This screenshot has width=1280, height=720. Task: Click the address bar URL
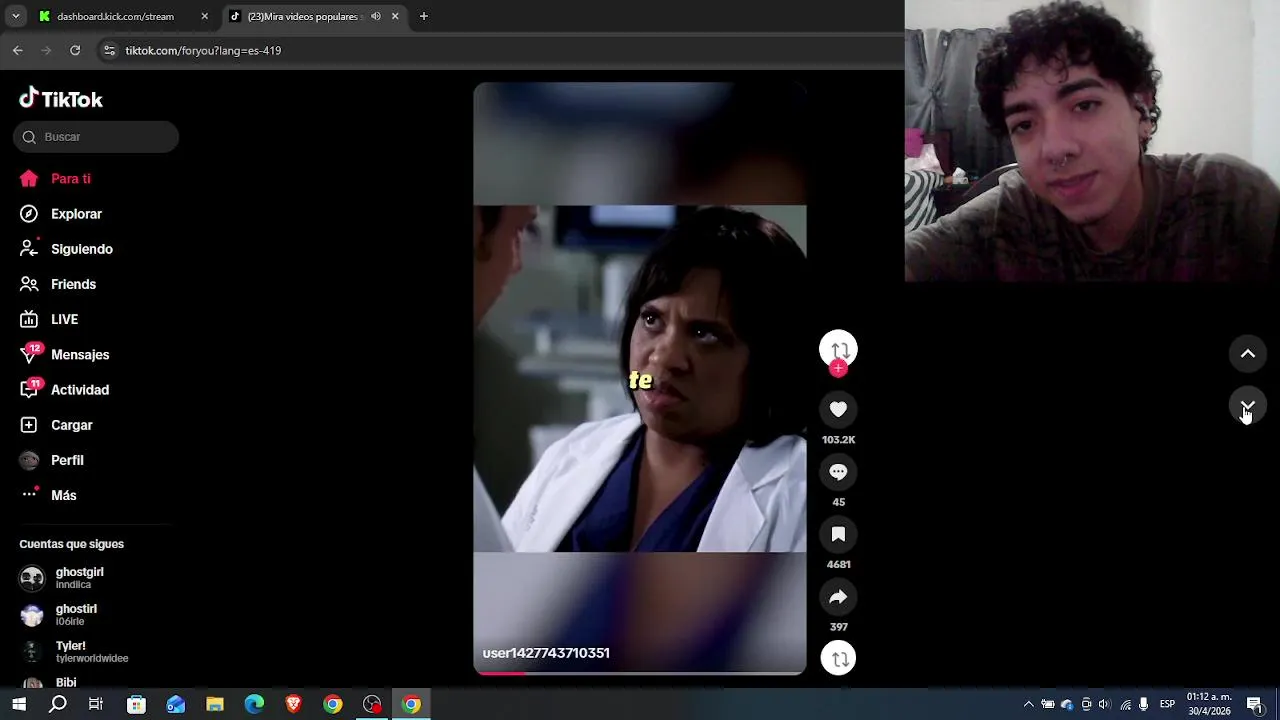pos(203,50)
